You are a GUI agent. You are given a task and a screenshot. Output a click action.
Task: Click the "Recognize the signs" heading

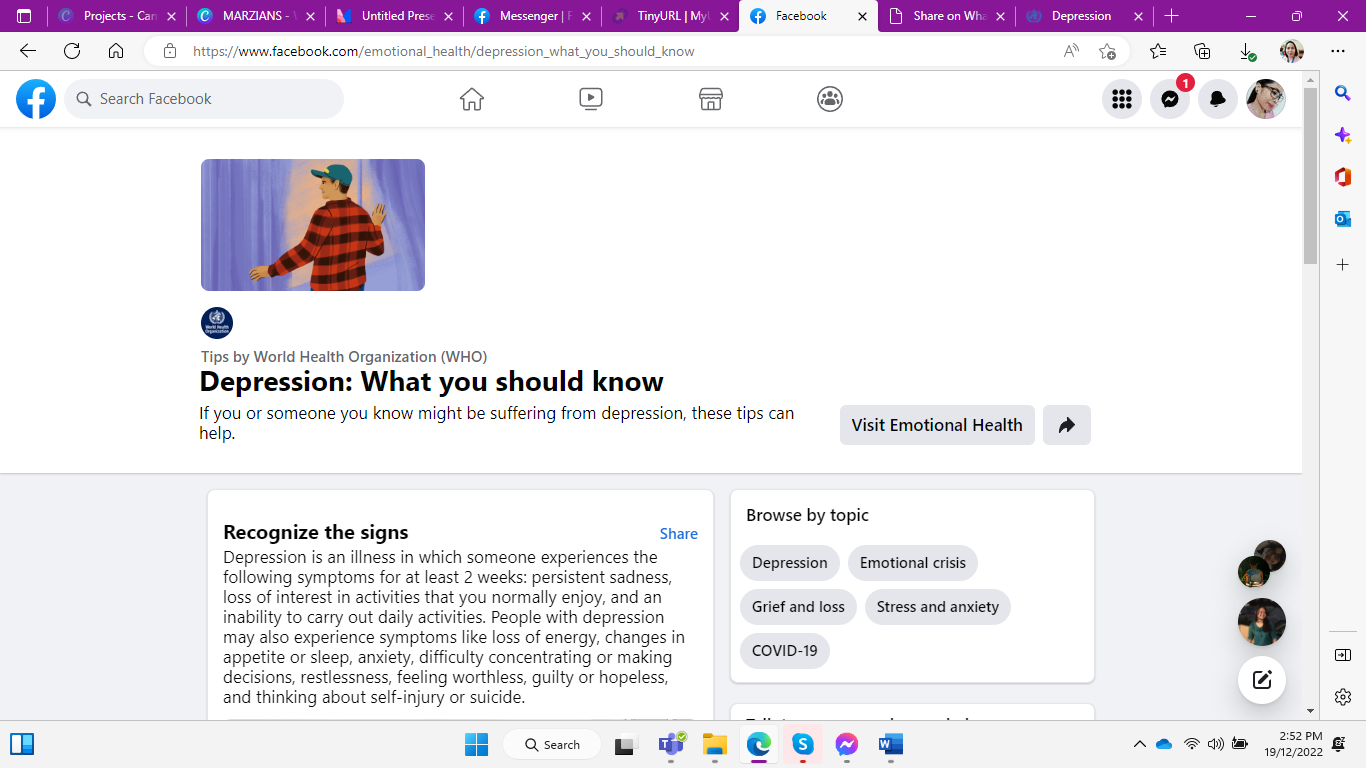tap(316, 533)
